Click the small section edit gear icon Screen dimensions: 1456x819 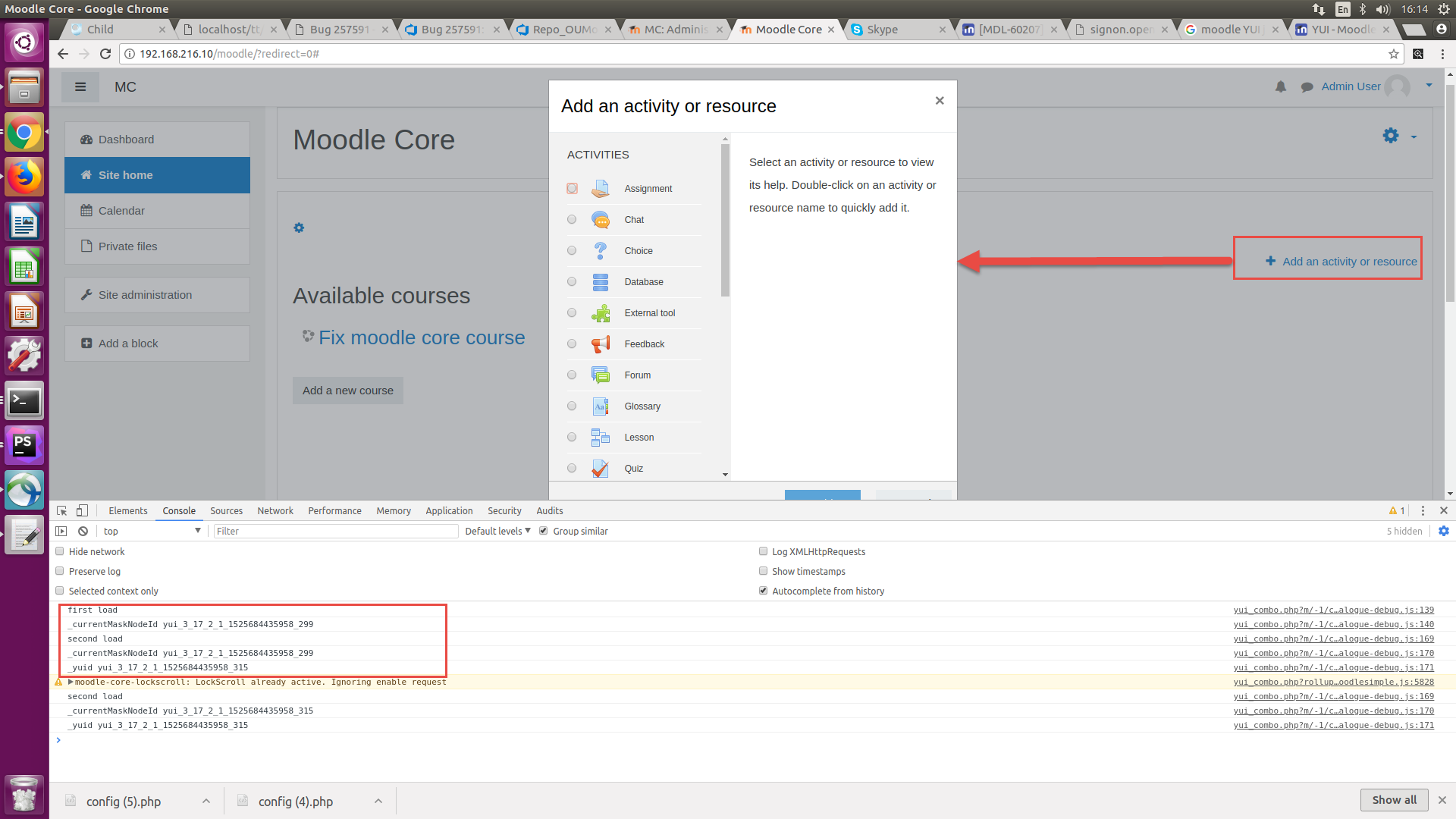pyautogui.click(x=299, y=227)
